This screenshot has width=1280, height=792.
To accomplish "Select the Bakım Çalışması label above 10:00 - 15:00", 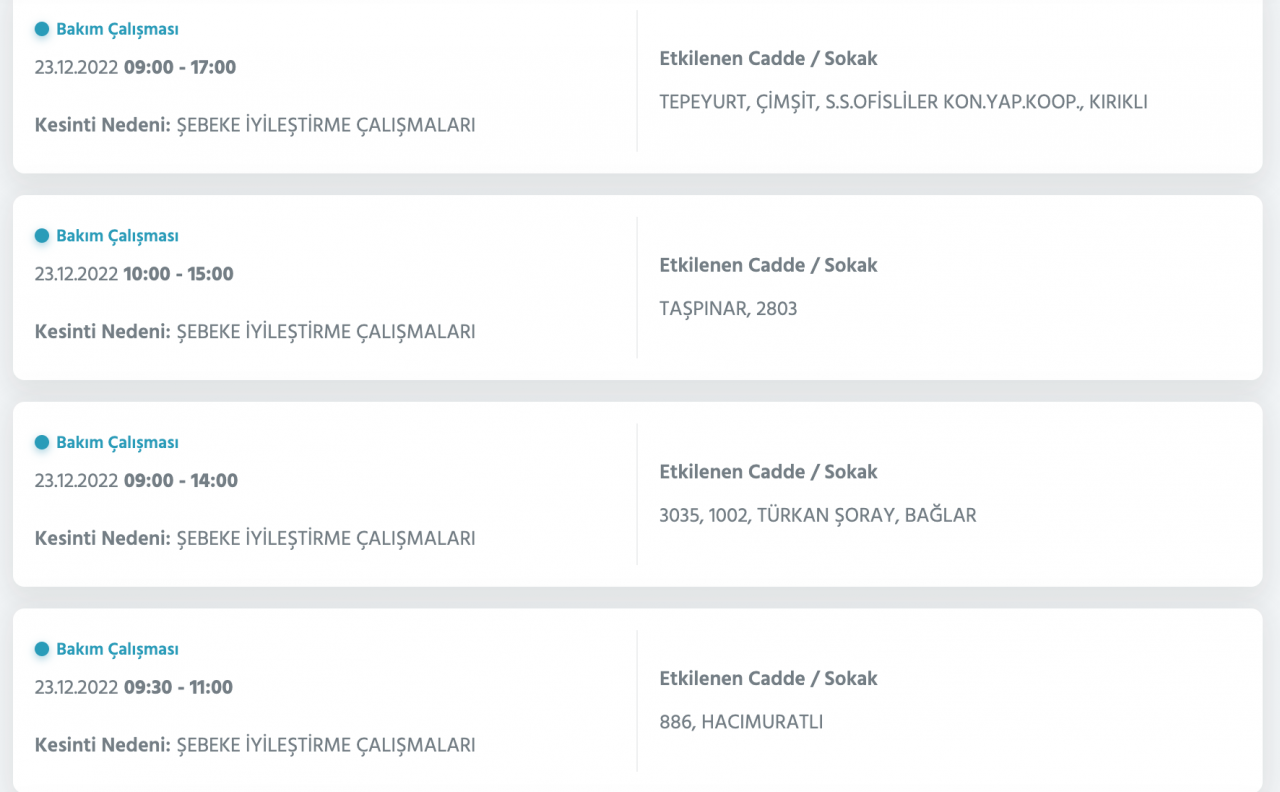I will [x=117, y=236].
